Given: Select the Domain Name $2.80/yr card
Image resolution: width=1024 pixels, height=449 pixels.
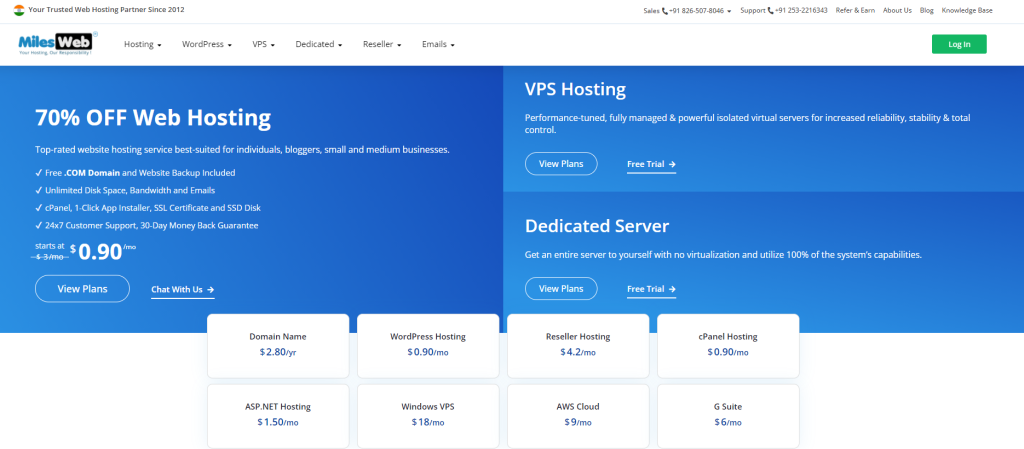Looking at the screenshot, I should tap(278, 346).
